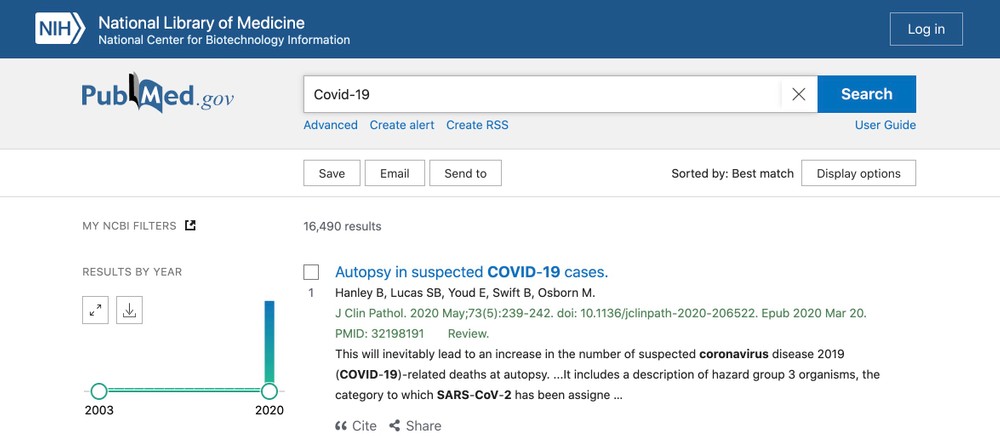The height and width of the screenshot is (436, 1000).
Task: Share the autopsy article
Action: point(415,426)
